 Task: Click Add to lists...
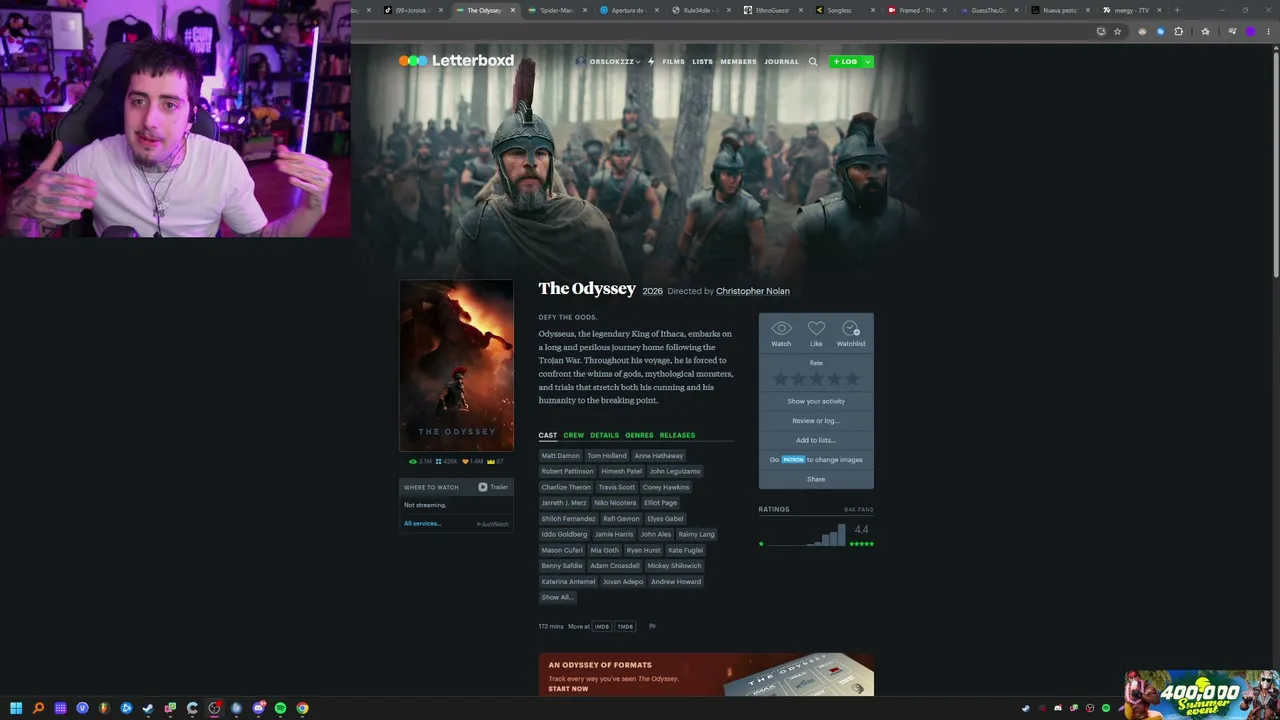click(x=816, y=440)
